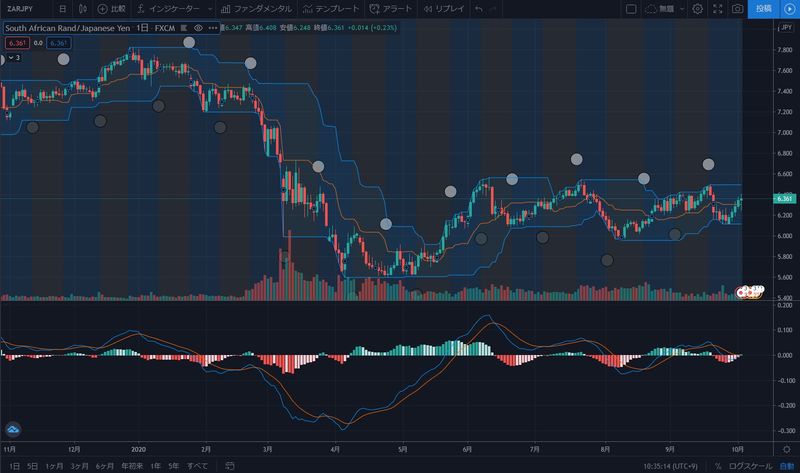The height and width of the screenshot is (473, 800).
Task: Expand collapsed indicator legend showing 3
Action: [x=12, y=60]
